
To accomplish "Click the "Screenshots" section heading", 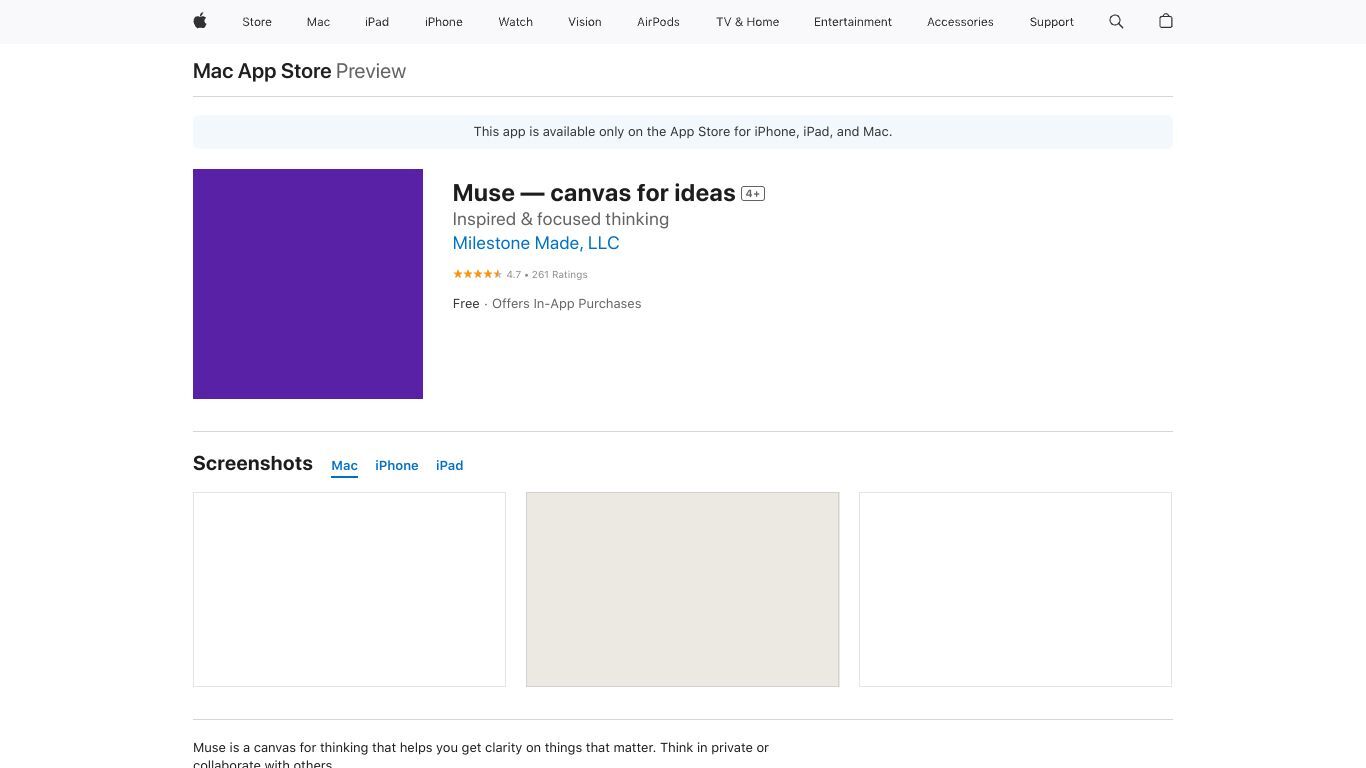I will pyautogui.click(x=253, y=463).
